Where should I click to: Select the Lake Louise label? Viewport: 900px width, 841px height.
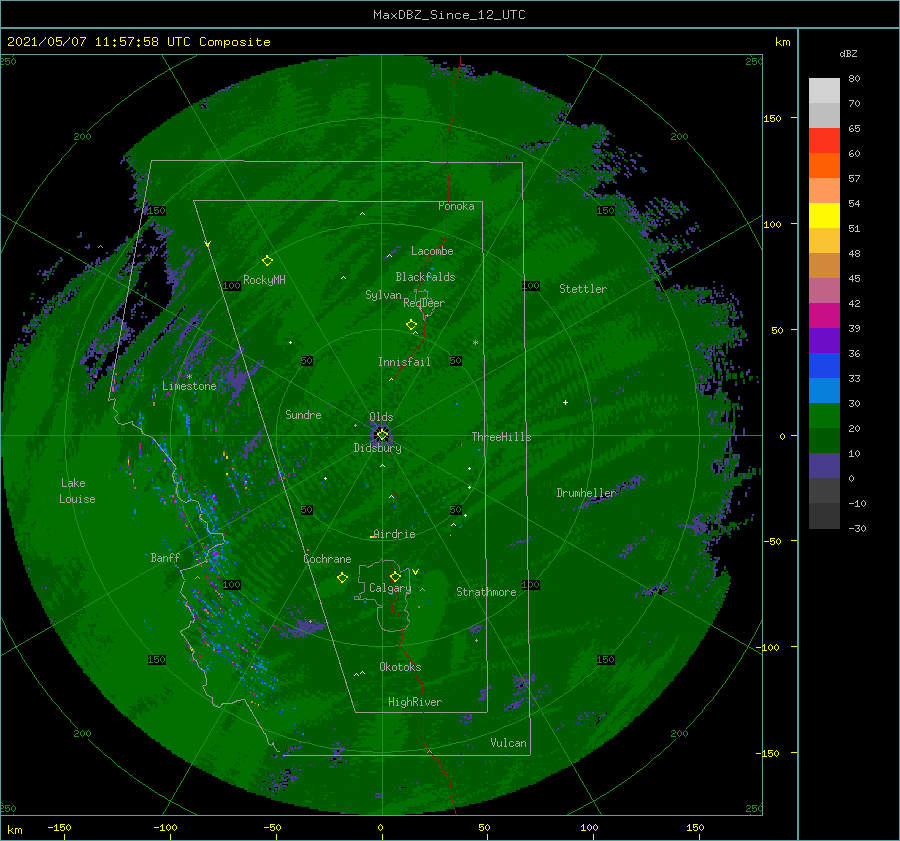pos(77,491)
